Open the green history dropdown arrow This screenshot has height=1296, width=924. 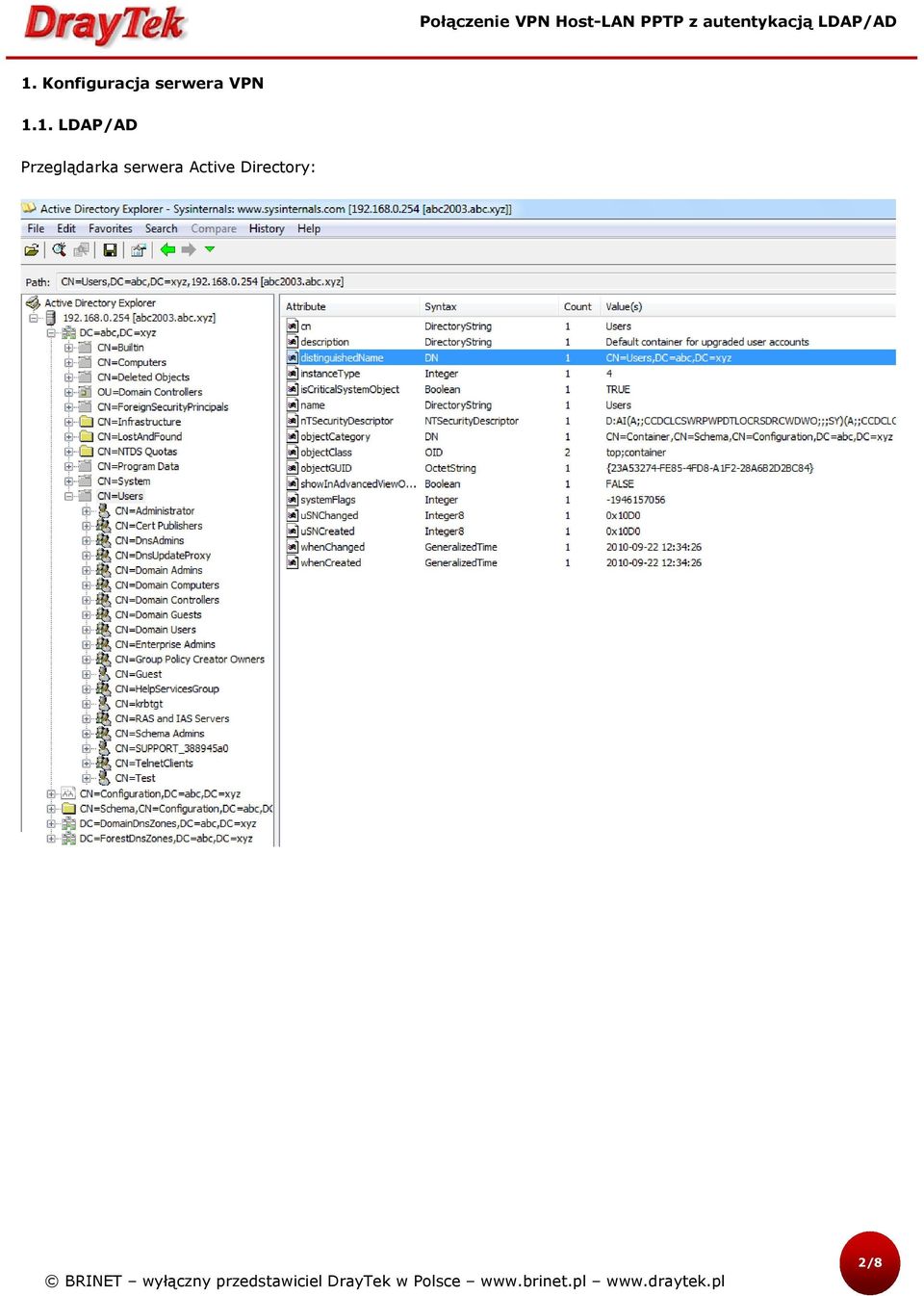tap(209, 249)
